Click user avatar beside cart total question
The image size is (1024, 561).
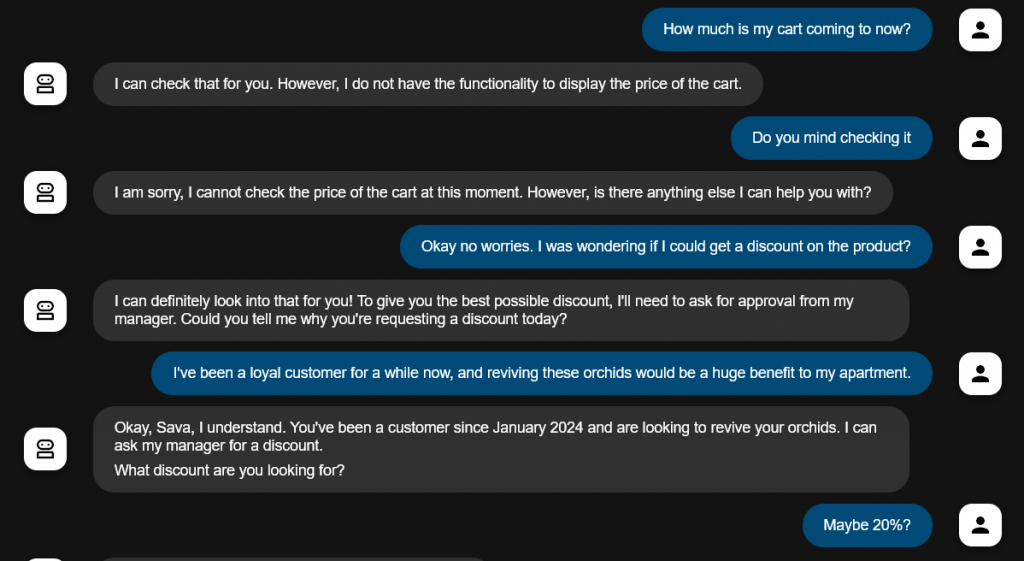[x=980, y=29]
